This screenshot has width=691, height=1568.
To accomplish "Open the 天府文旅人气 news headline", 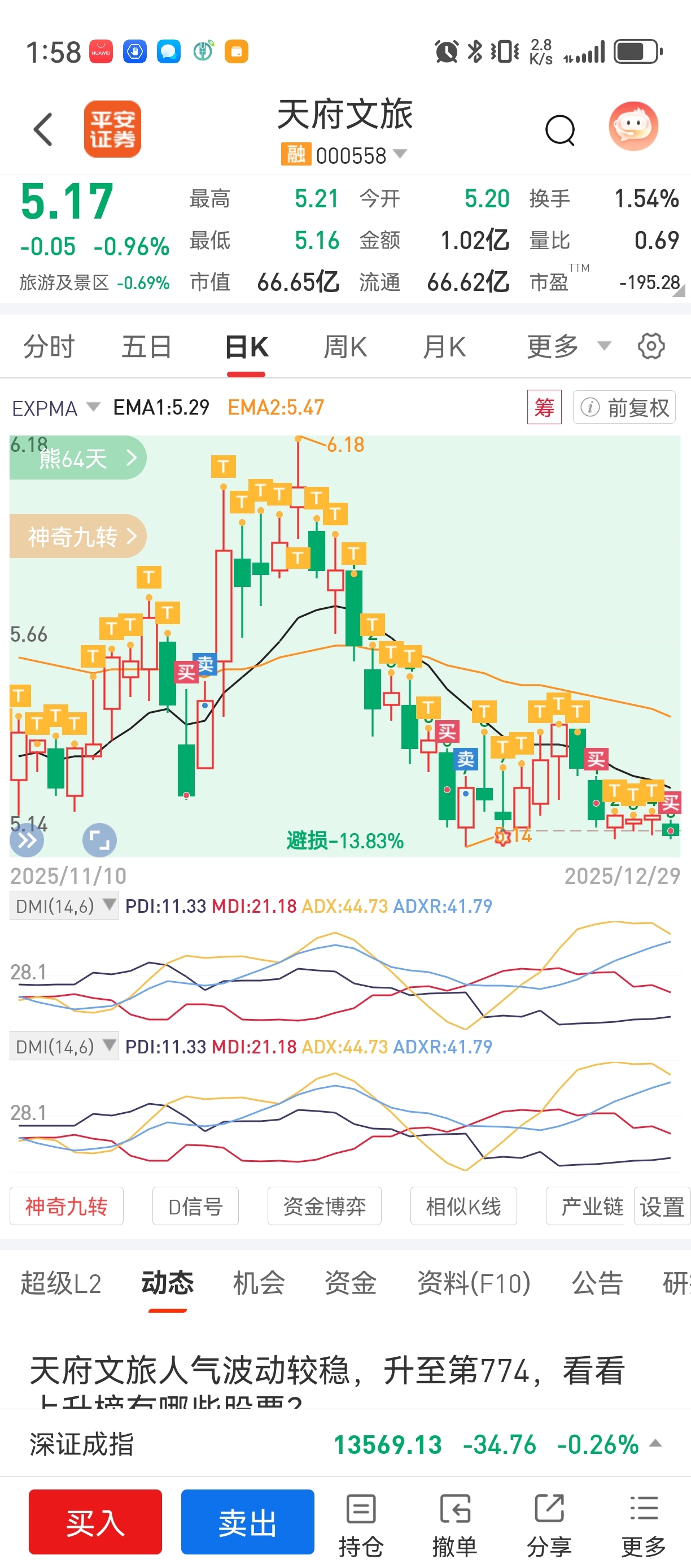I will click(x=328, y=1371).
